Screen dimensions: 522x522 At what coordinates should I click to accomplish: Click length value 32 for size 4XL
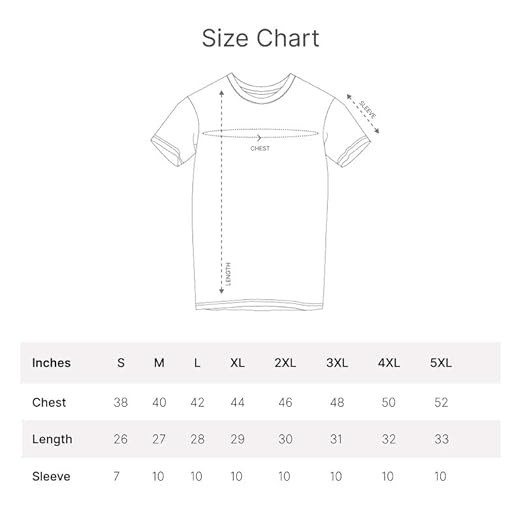[389, 439]
